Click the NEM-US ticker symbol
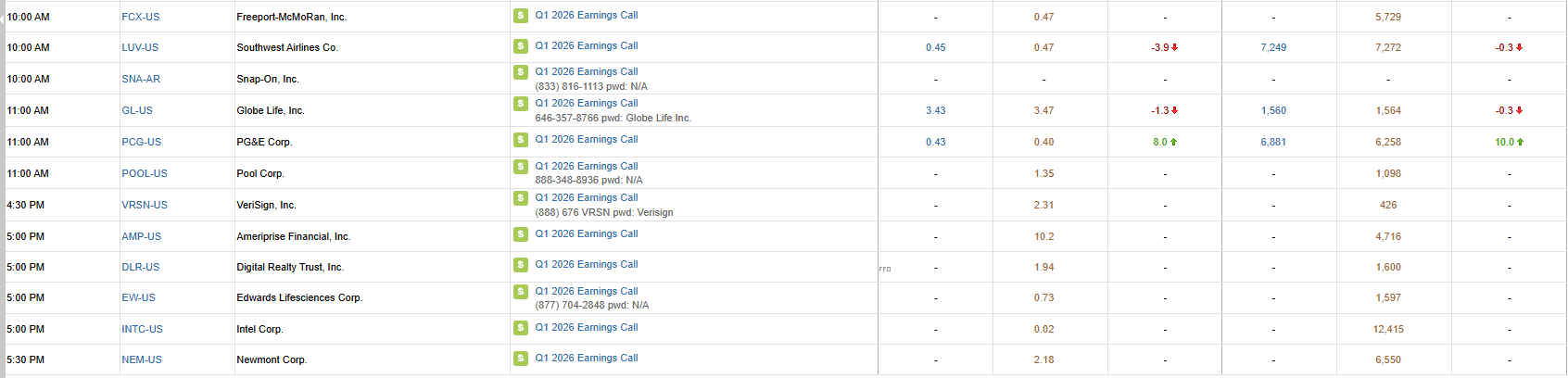The image size is (1568, 378). coord(142,359)
